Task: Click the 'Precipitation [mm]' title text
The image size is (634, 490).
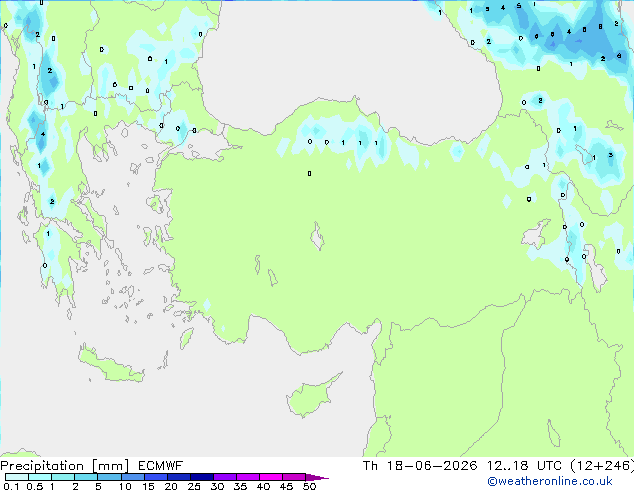Action: coord(65,466)
